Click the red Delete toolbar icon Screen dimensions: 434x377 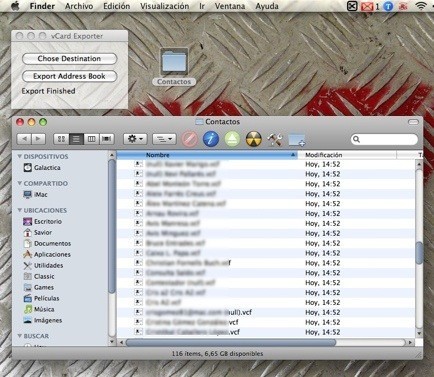pyautogui.click(x=190, y=139)
